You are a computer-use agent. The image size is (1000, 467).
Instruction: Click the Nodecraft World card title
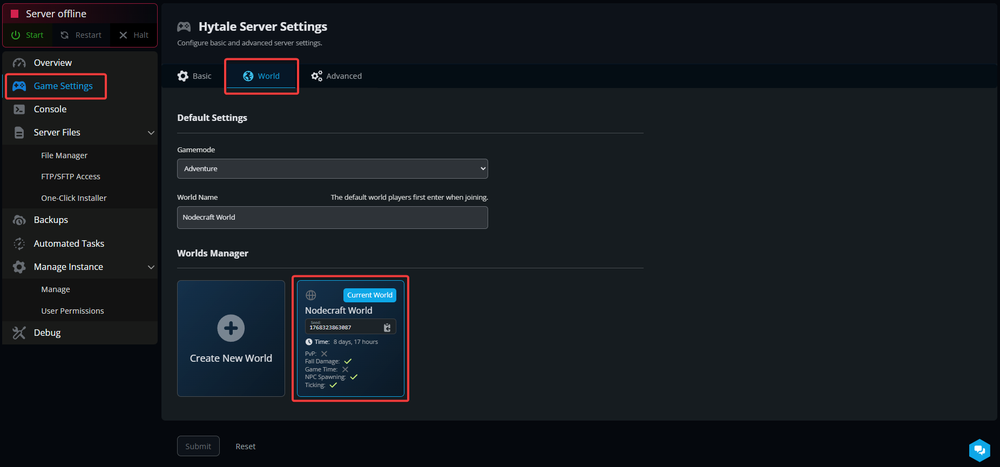(339, 311)
